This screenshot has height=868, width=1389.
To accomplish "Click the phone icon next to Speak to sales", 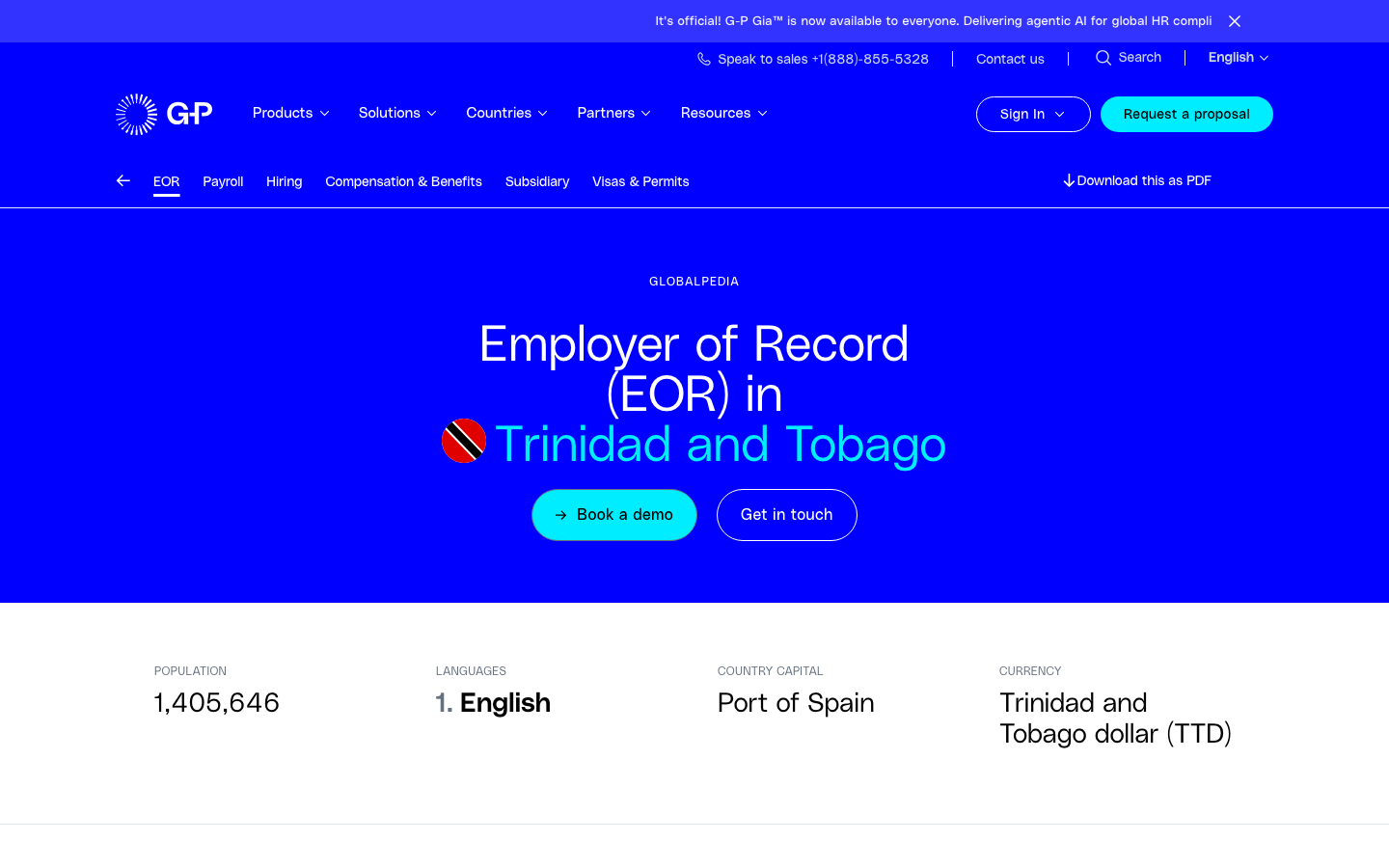I will 704,59.
